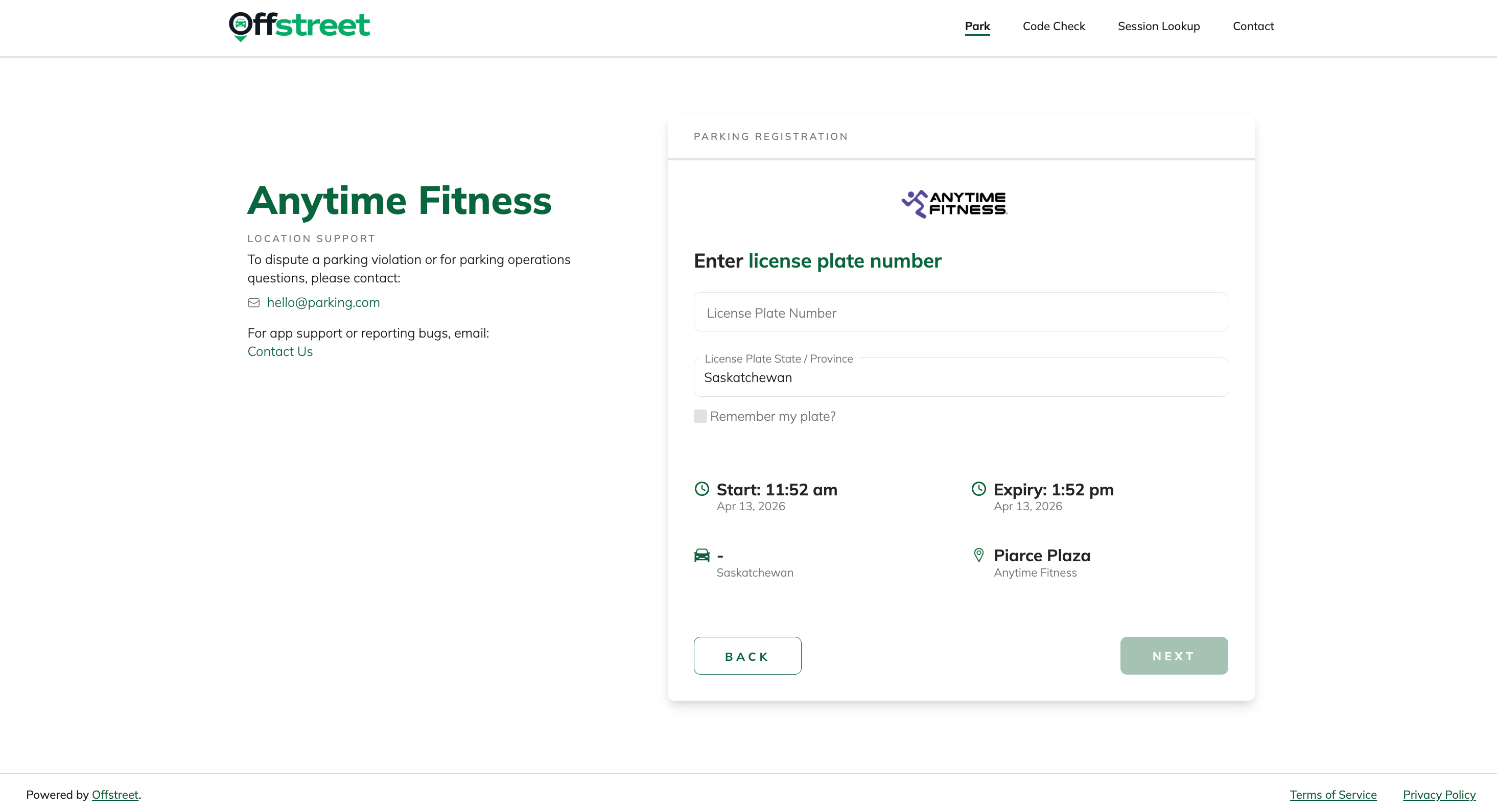Image resolution: width=1497 pixels, height=812 pixels.
Task: Click the Offstreet logo in header
Action: coord(299,26)
